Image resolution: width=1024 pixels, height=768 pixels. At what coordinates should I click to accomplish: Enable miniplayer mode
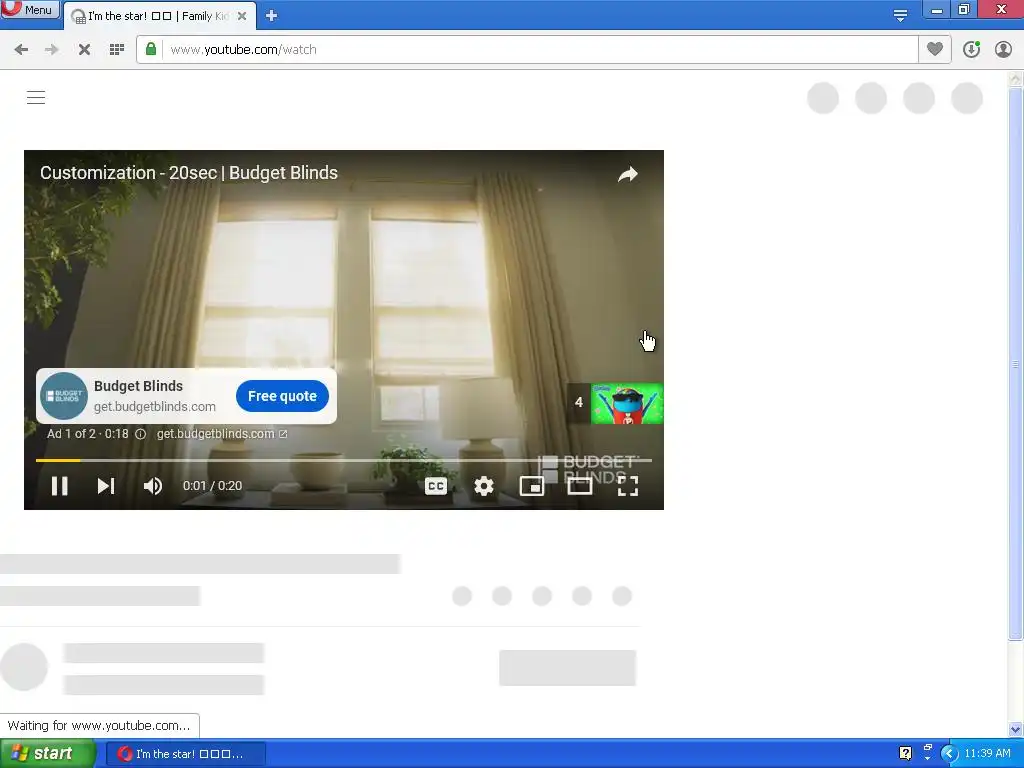click(532, 486)
